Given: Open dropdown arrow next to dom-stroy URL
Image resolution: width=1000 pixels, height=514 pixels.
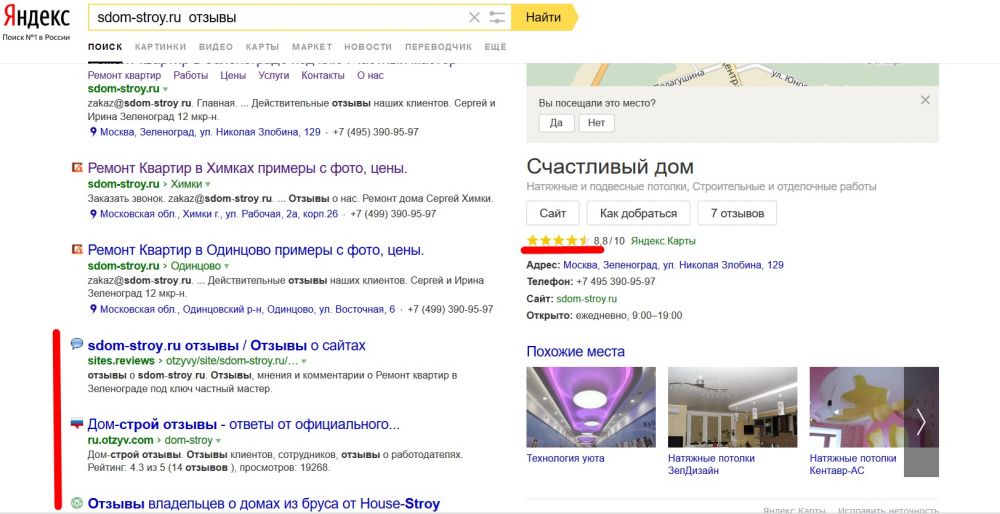Looking at the screenshot, I should coord(219,441).
